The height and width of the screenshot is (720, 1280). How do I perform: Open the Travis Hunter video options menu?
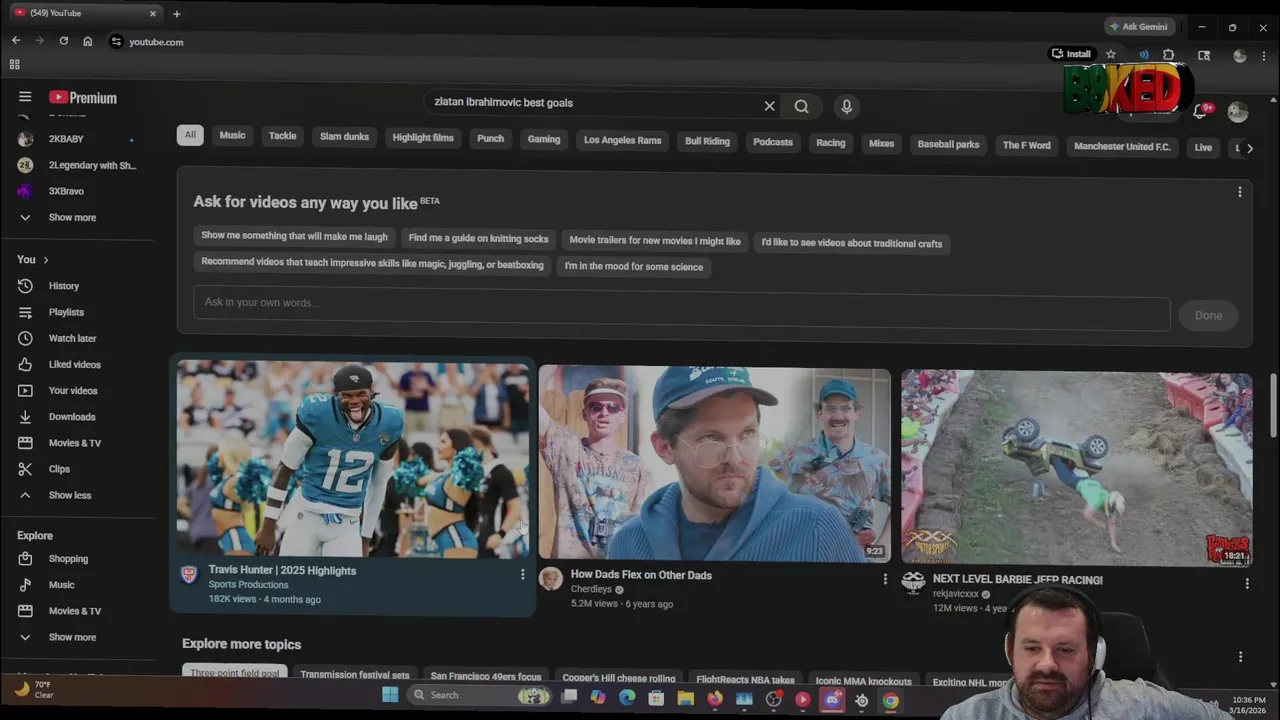[x=522, y=574]
